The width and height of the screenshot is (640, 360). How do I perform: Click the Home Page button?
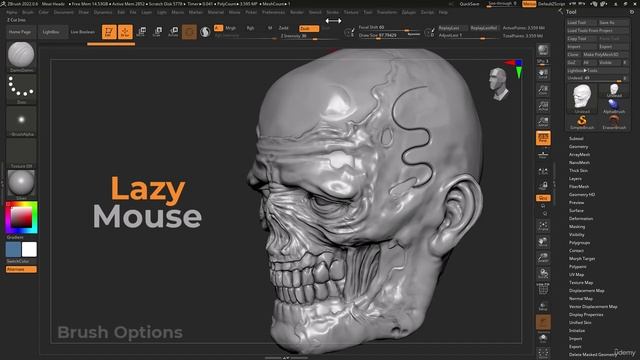click(x=20, y=32)
